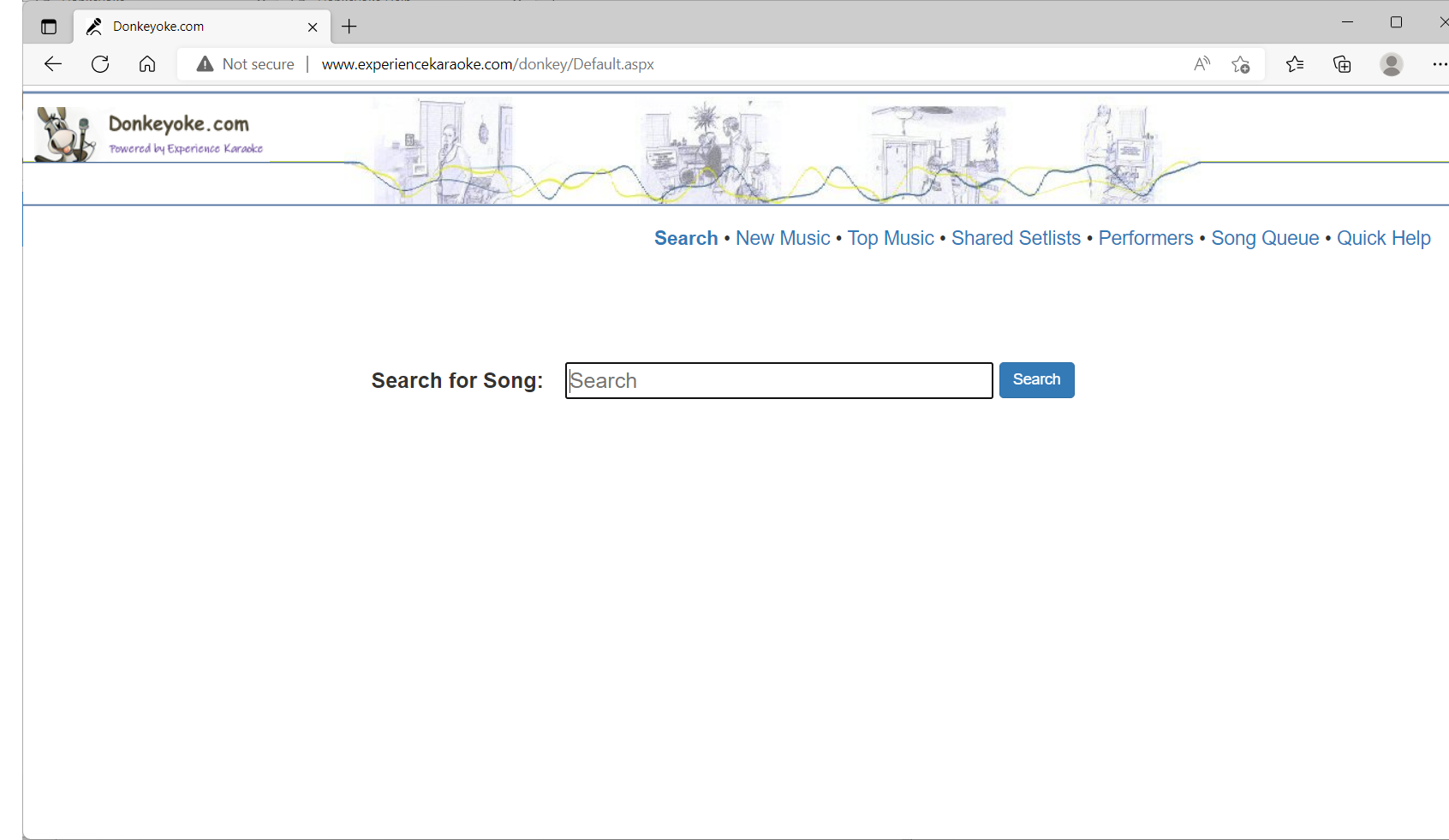Screen dimensions: 1449x840
Task: Refresh the Donkeyoke page
Action: pos(99,63)
